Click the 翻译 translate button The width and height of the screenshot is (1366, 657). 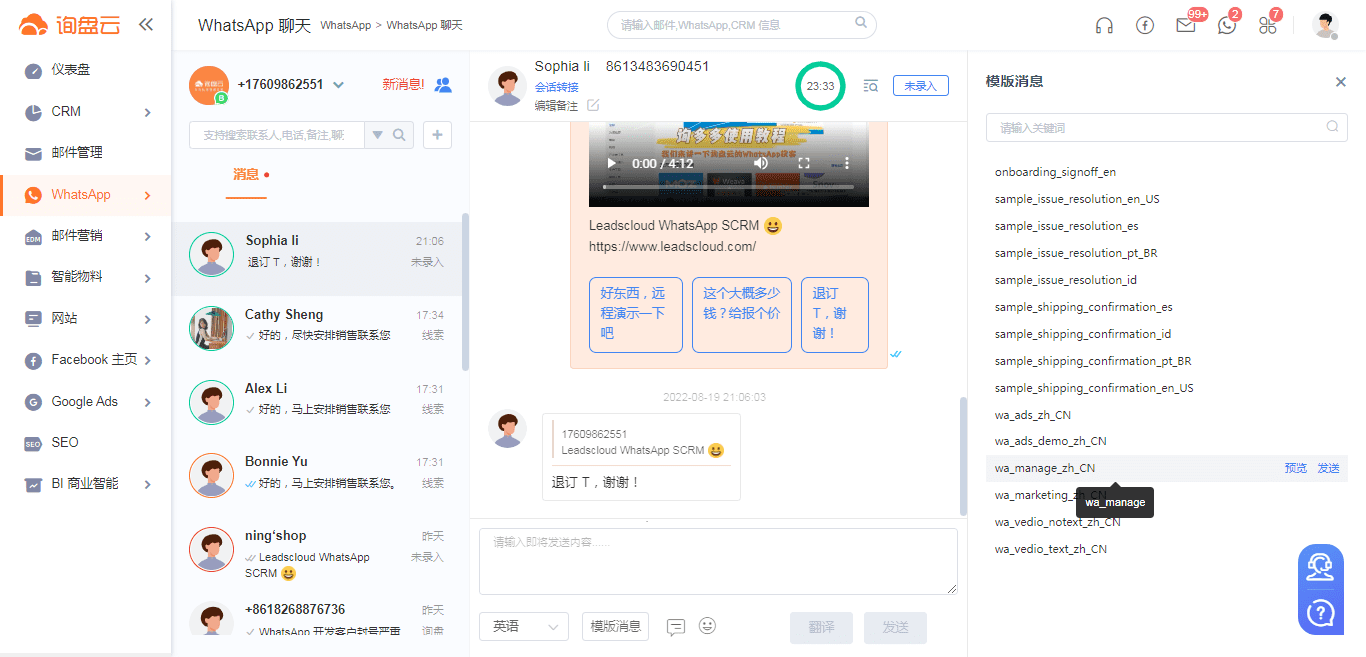(822, 628)
